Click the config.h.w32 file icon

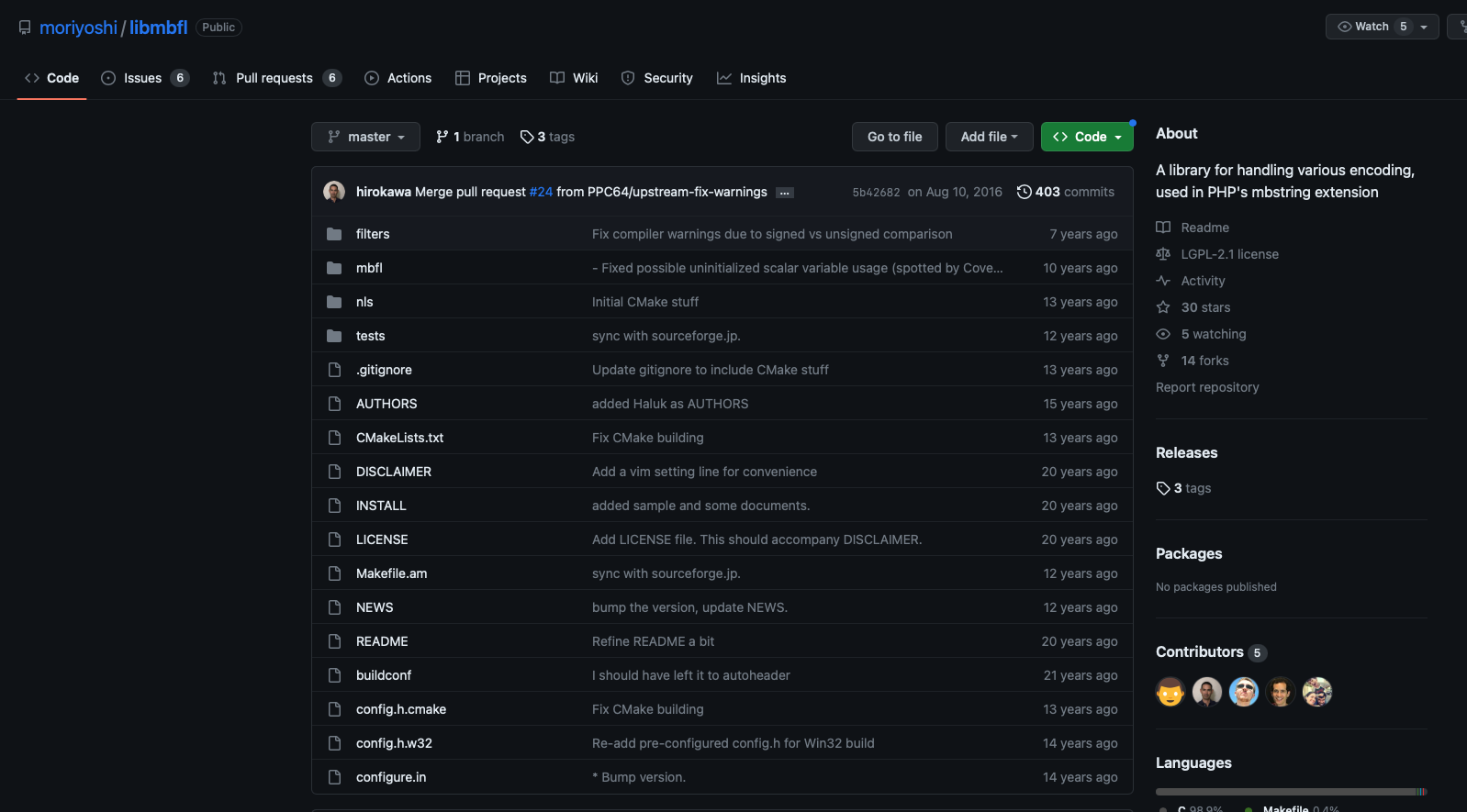click(335, 743)
